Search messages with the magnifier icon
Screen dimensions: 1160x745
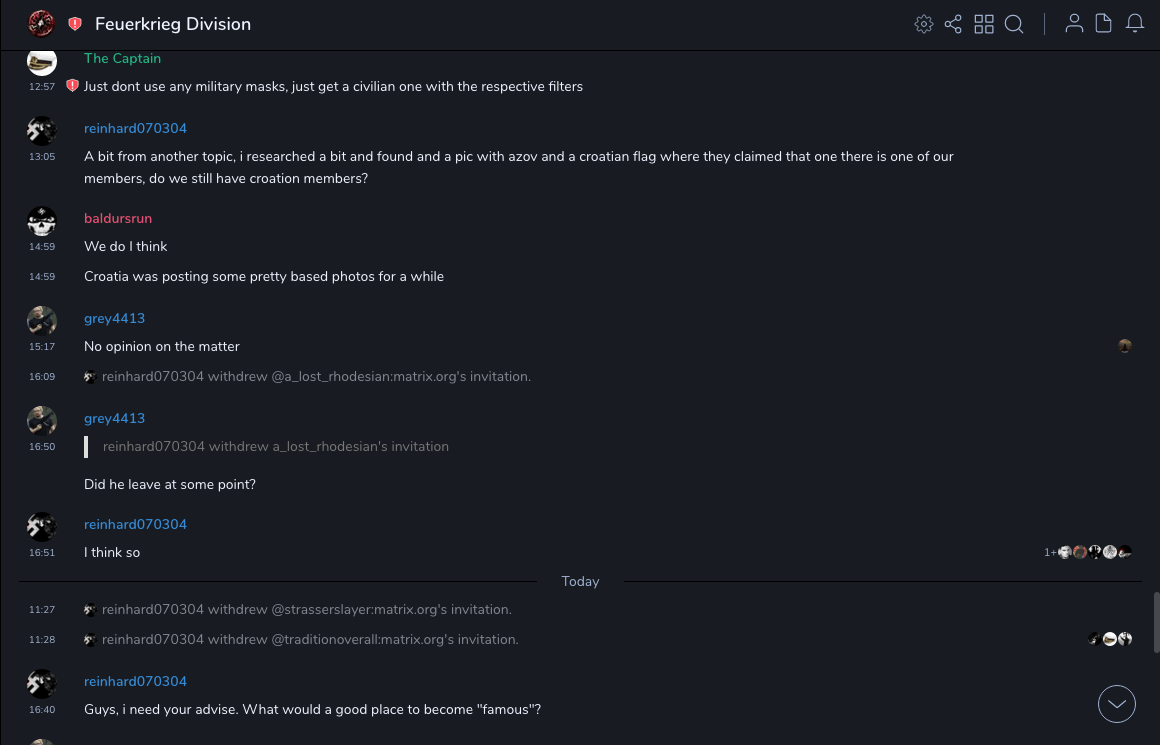pyautogui.click(x=1014, y=24)
